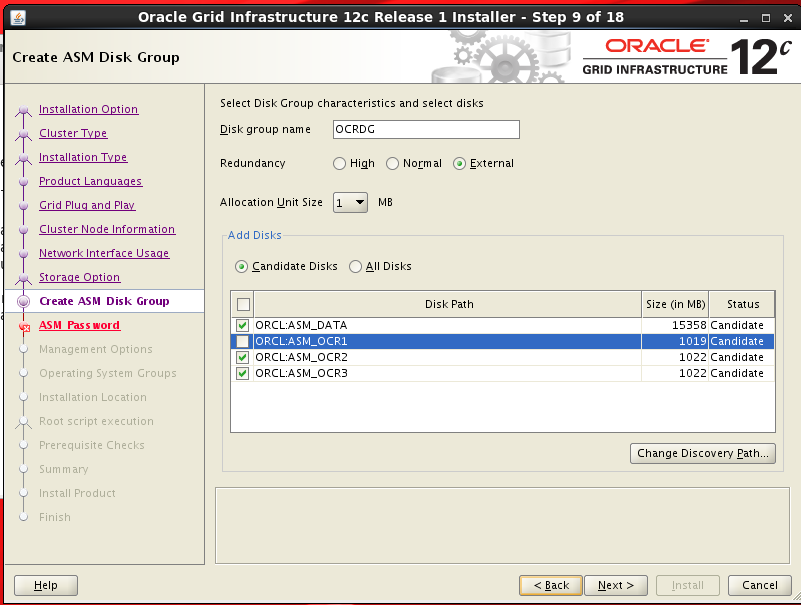Viewport: 801px width, 605px height.
Task: Go to Cluster Type step
Action: [x=73, y=133]
